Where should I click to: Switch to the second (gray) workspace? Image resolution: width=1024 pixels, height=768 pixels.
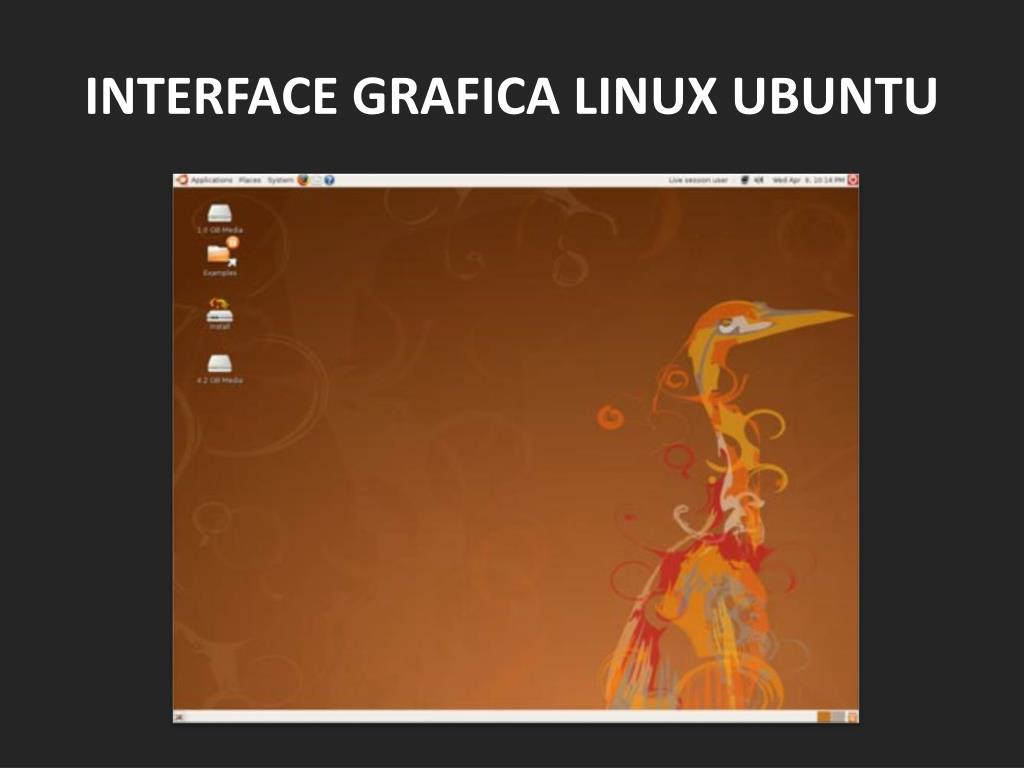point(838,717)
